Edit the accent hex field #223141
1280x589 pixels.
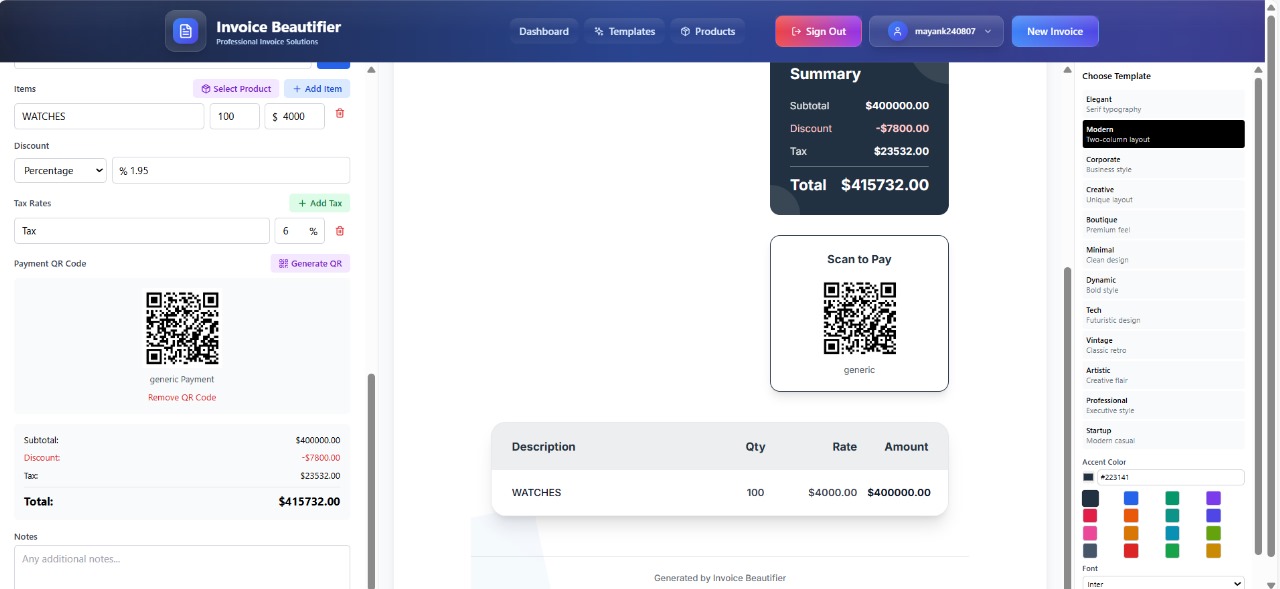pyautogui.click(x=1170, y=477)
